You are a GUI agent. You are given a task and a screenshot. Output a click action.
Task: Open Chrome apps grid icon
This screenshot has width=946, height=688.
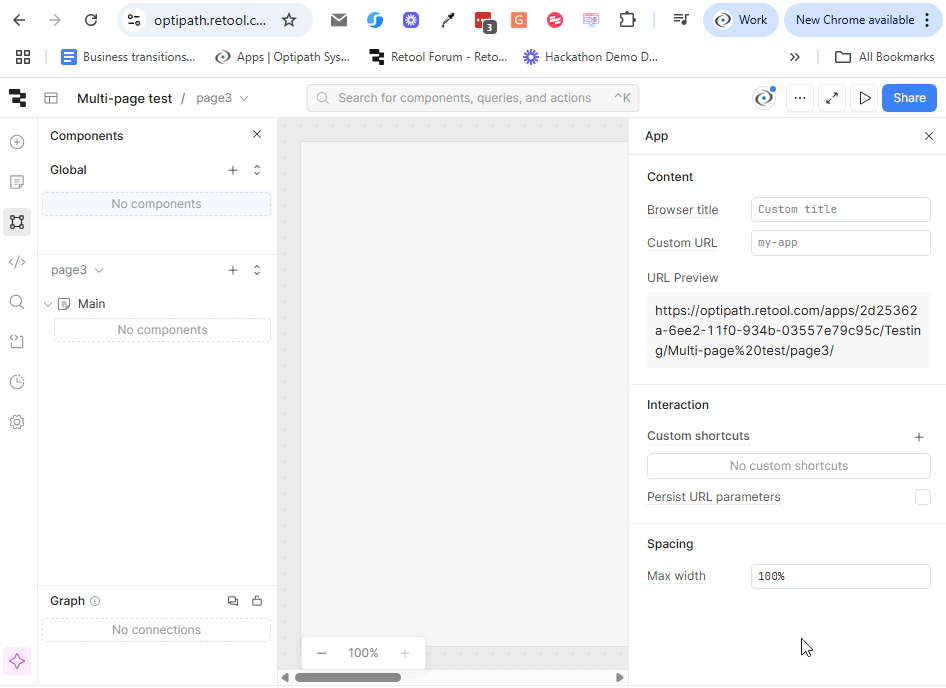click(x=23, y=57)
